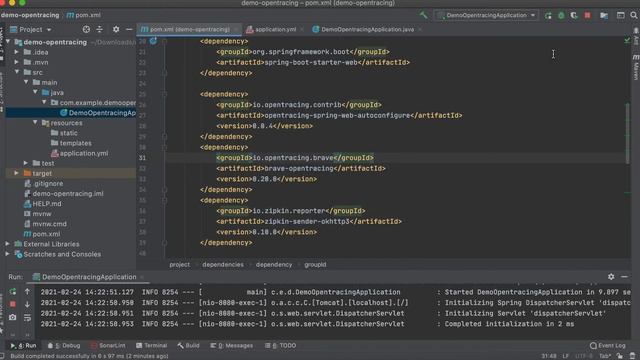Select pom.xml in project tree
Viewport: 640px width, 360px height.
(x=42, y=234)
